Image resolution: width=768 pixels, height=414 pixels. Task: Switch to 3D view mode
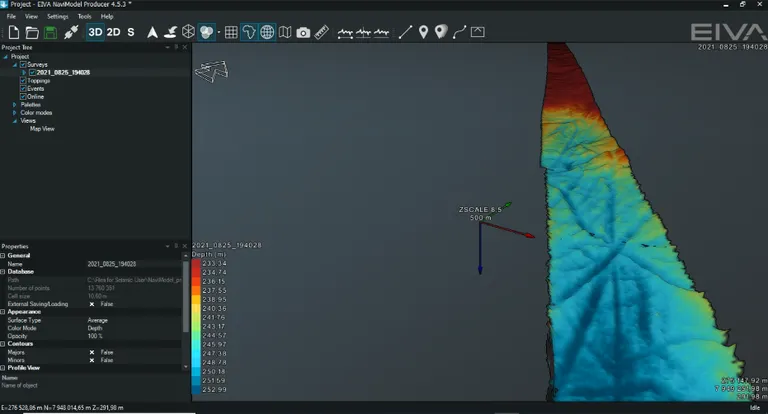(x=95, y=32)
